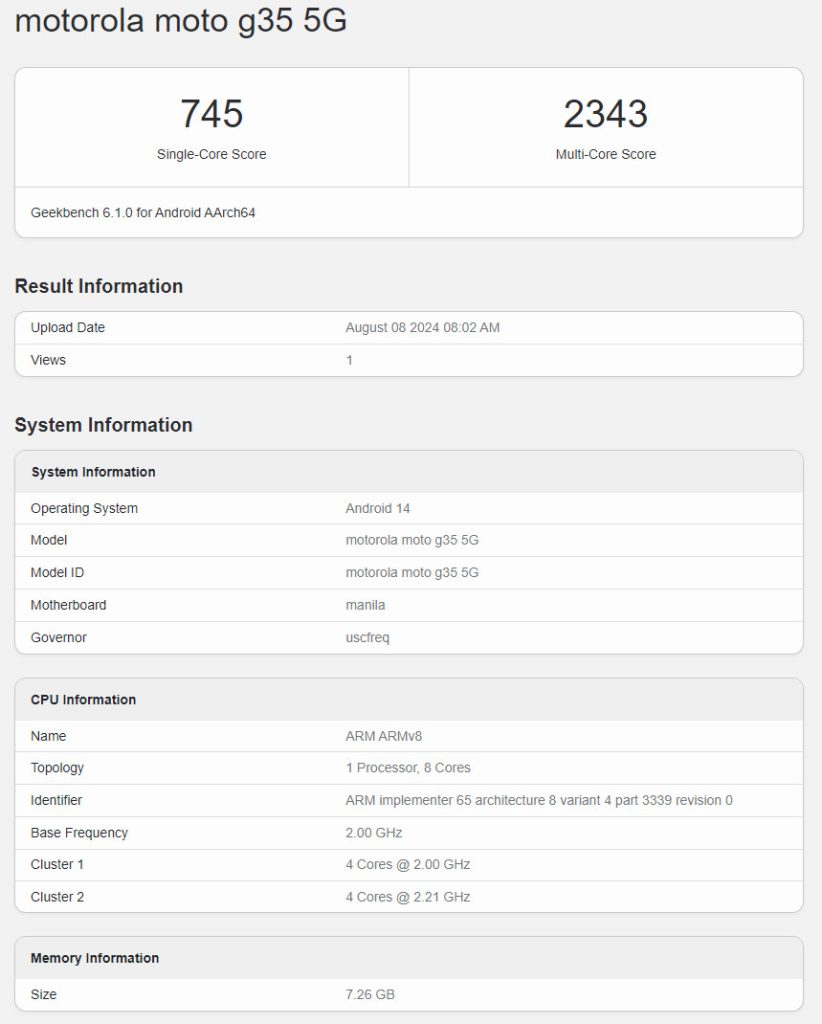
Task: Click the motherboard value manila
Action: click(365, 605)
